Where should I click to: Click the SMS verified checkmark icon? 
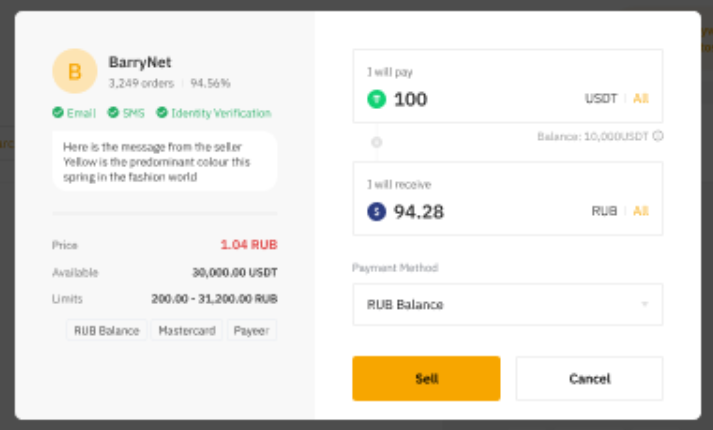coord(113,113)
